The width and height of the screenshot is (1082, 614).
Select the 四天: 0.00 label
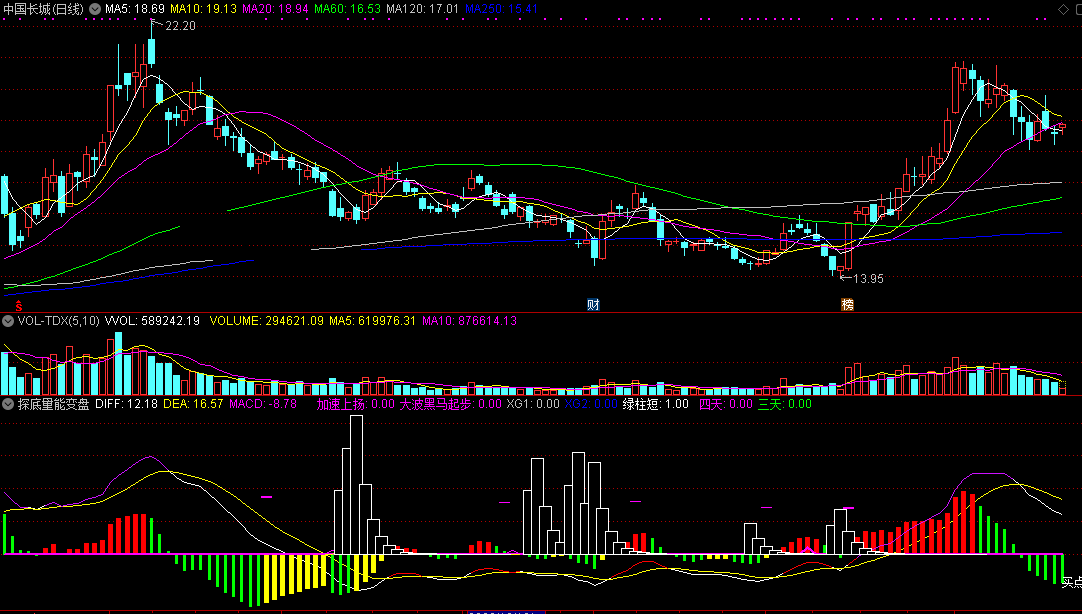725,404
